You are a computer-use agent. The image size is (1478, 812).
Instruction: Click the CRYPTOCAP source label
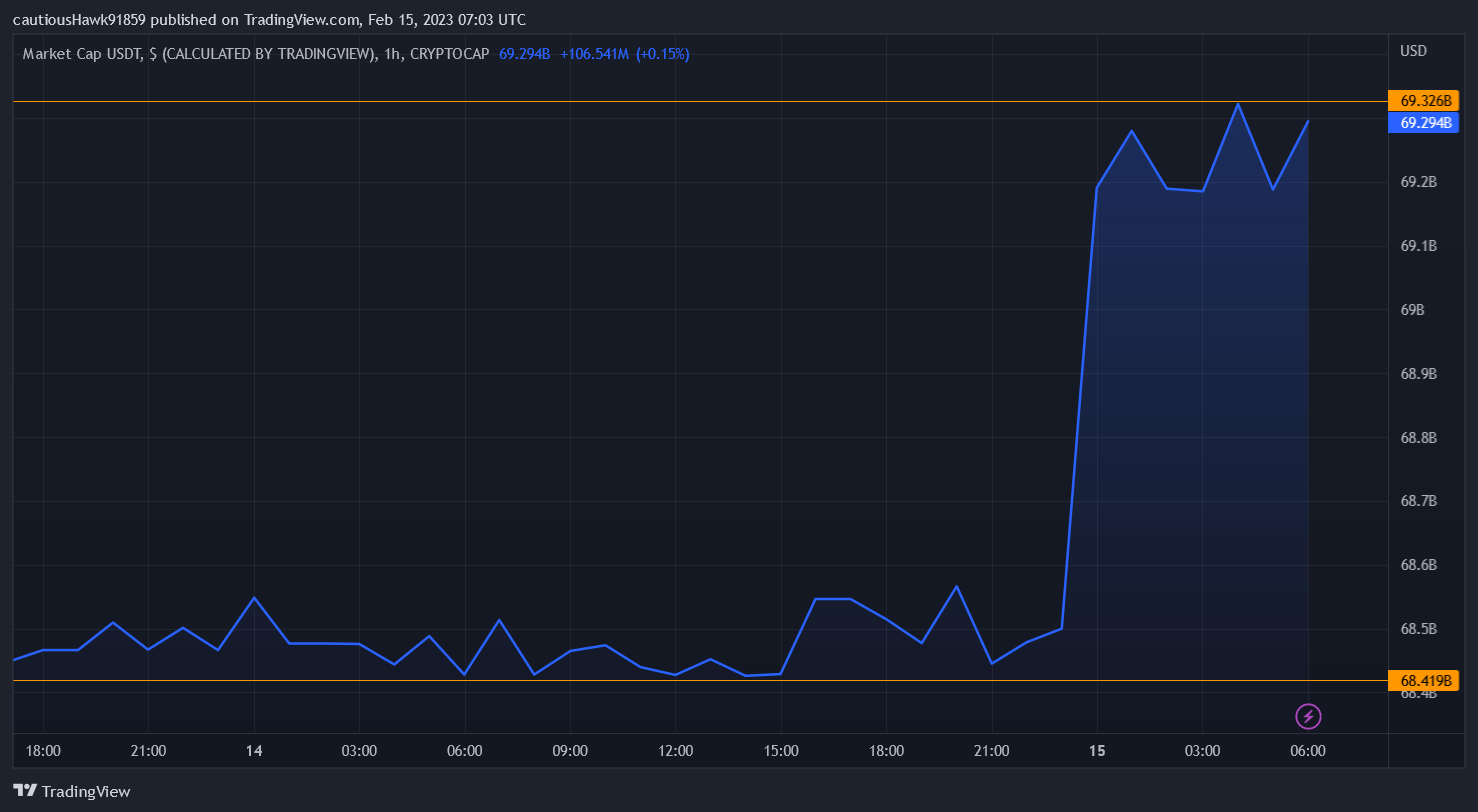coord(449,54)
